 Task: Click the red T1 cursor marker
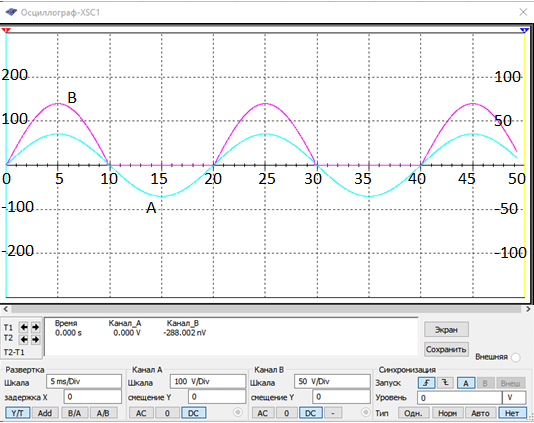click(x=6, y=31)
